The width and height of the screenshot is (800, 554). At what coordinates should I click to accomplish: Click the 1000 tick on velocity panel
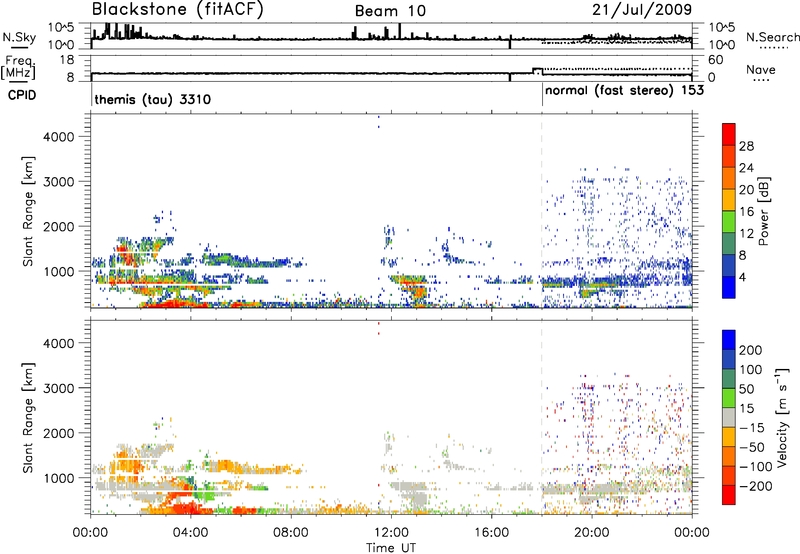pyautogui.click(x=58, y=479)
